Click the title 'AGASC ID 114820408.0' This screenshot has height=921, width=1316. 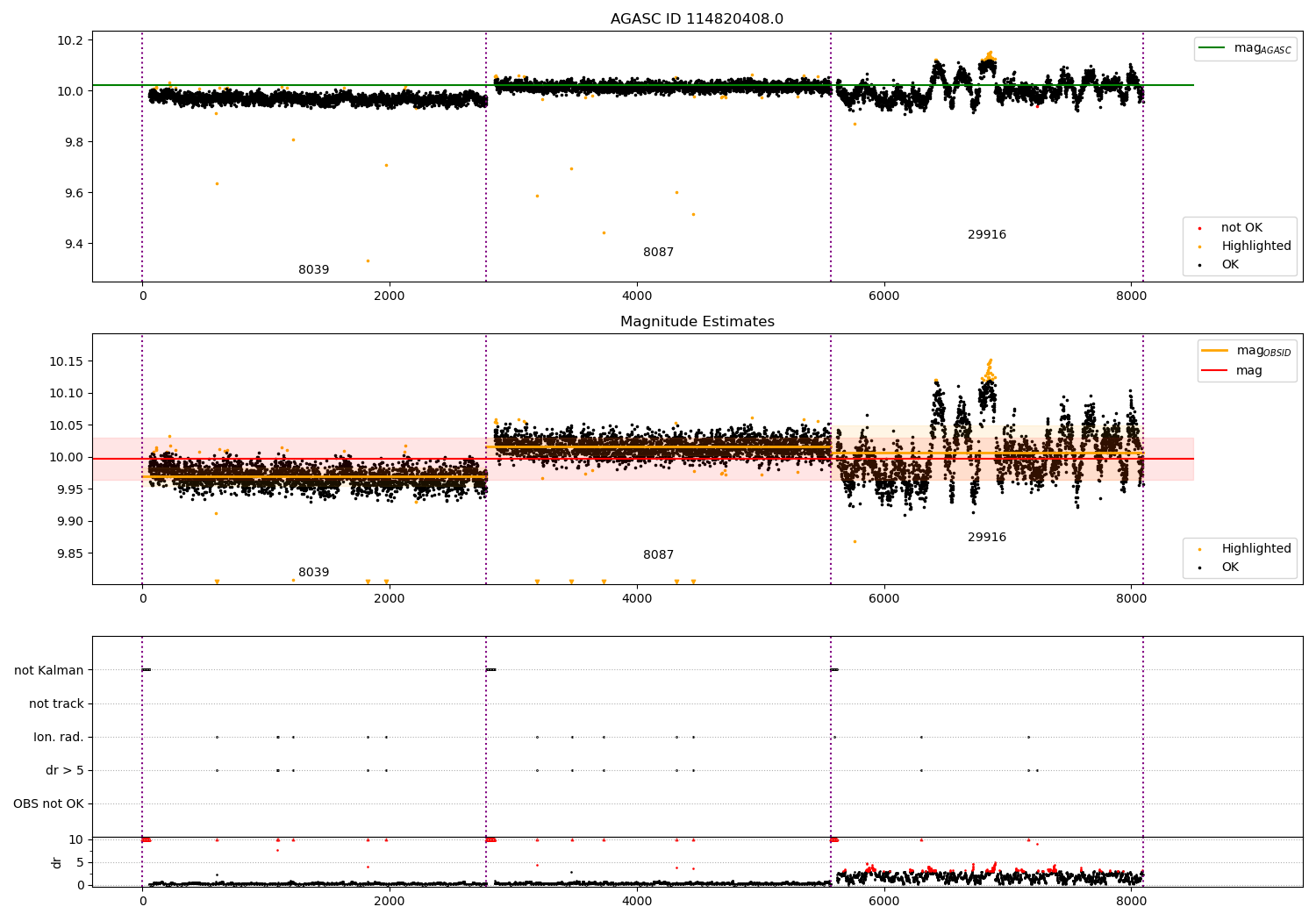coord(697,19)
